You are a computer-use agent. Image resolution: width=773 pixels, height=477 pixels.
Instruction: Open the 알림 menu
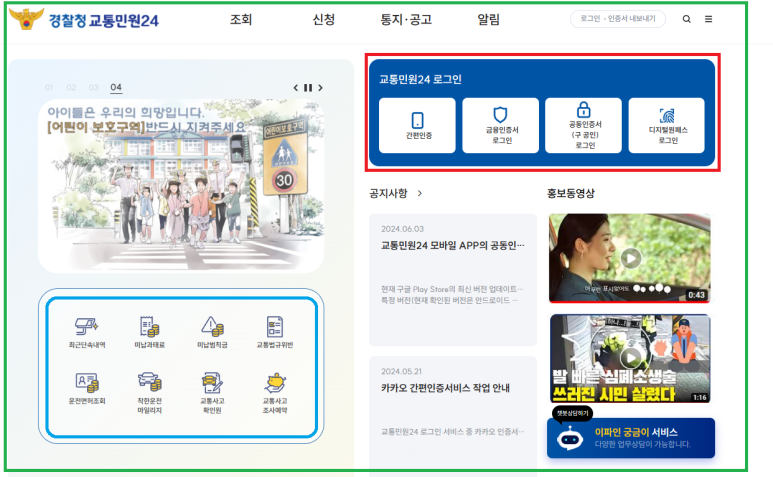click(x=489, y=20)
